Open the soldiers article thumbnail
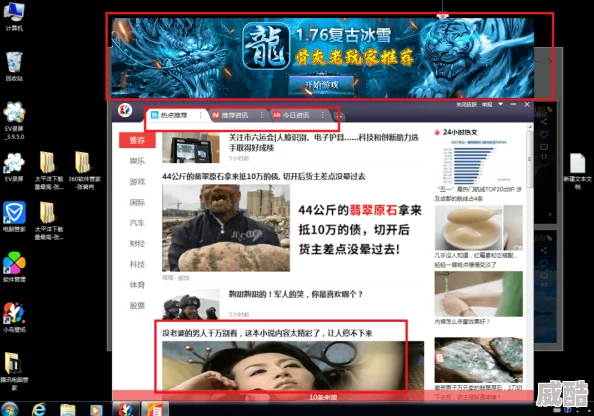 coord(191,305)
